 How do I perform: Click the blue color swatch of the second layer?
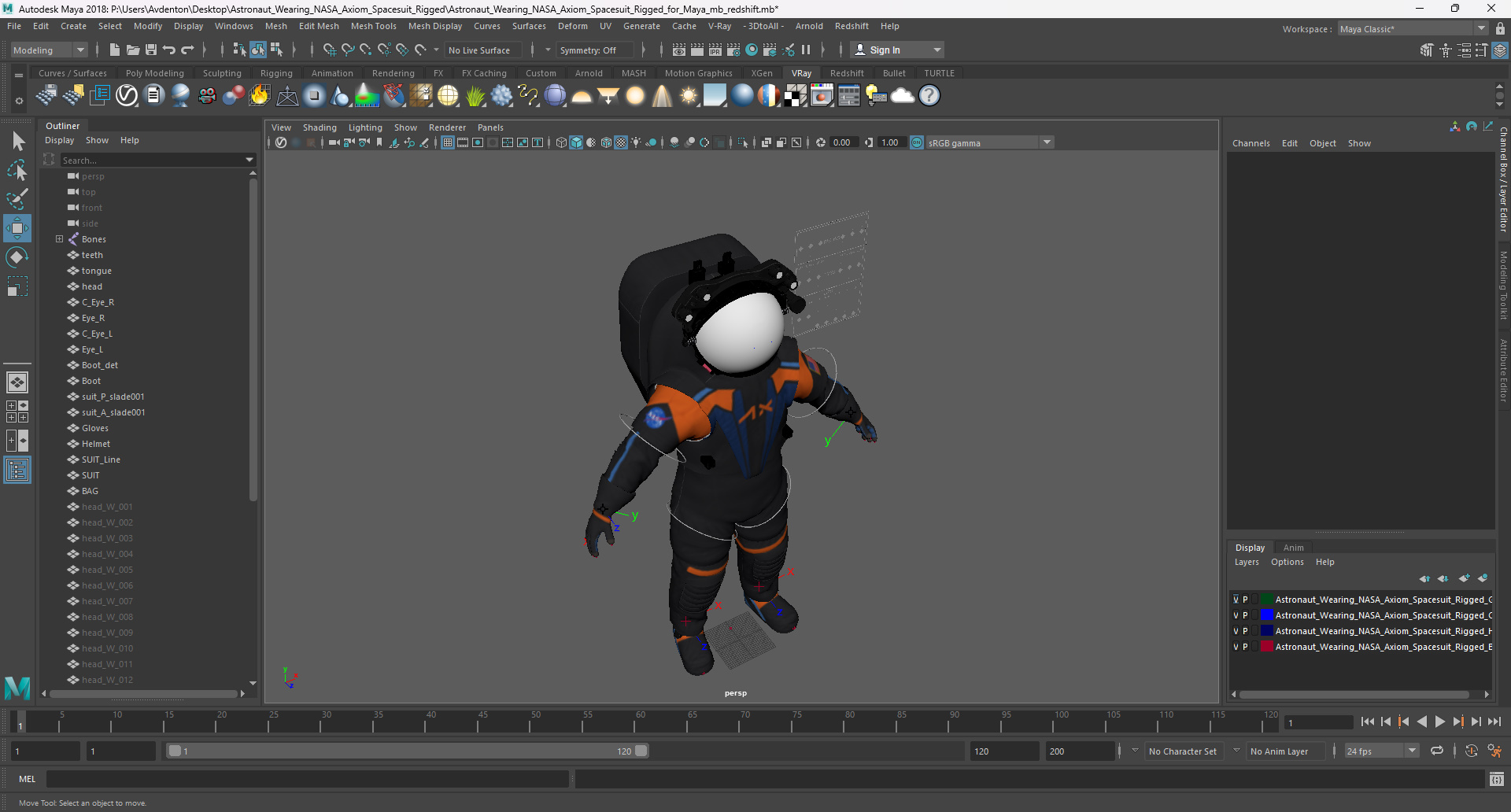click(x=1266, y=615)
